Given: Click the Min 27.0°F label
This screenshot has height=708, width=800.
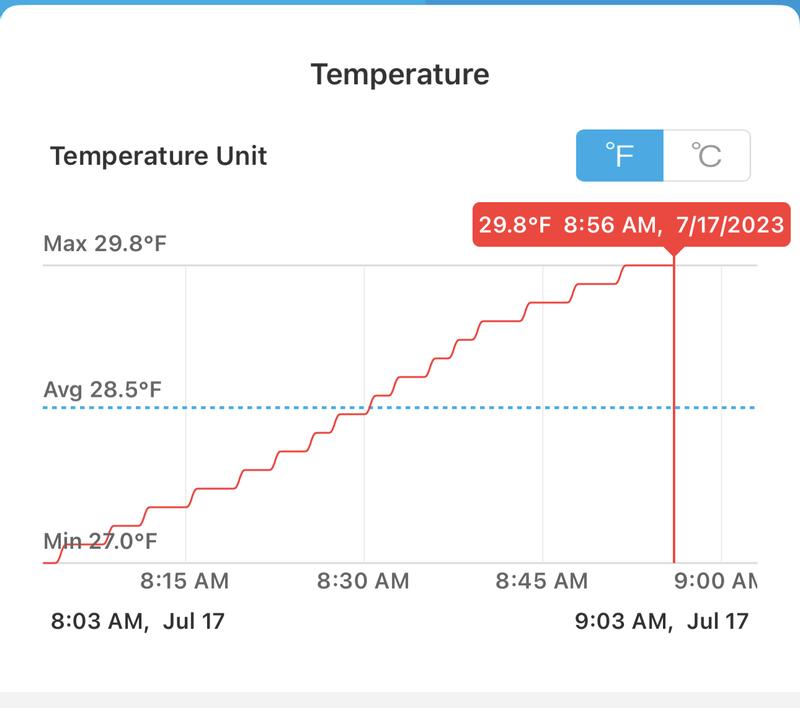Looking at the screenshot, I should click(x=100, y=542).
